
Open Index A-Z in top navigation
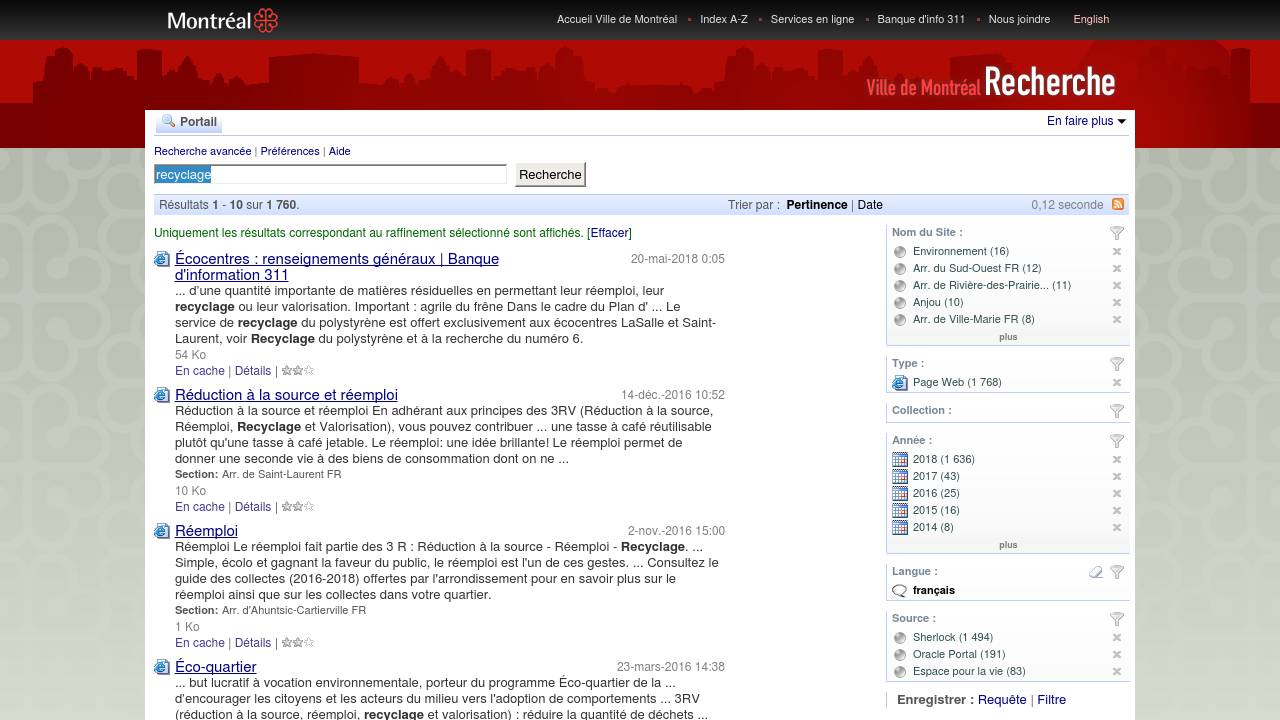pos(724,19)
